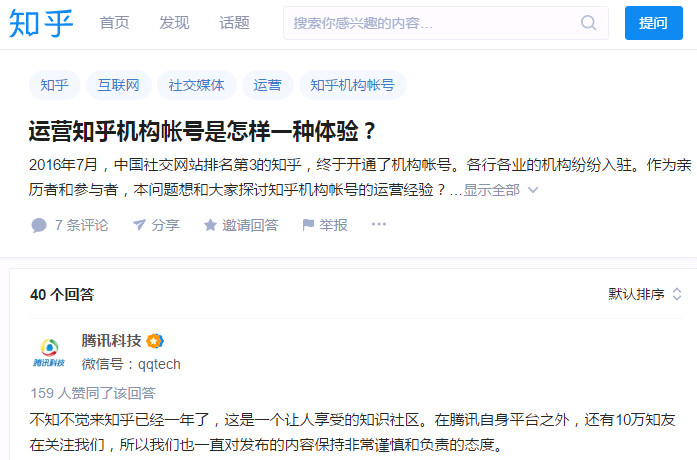Open the 腾讯科技 author name link
Image resolution: width=697 pixels, height=460 pixels.
pyautogui.click(x=111, y=341)
